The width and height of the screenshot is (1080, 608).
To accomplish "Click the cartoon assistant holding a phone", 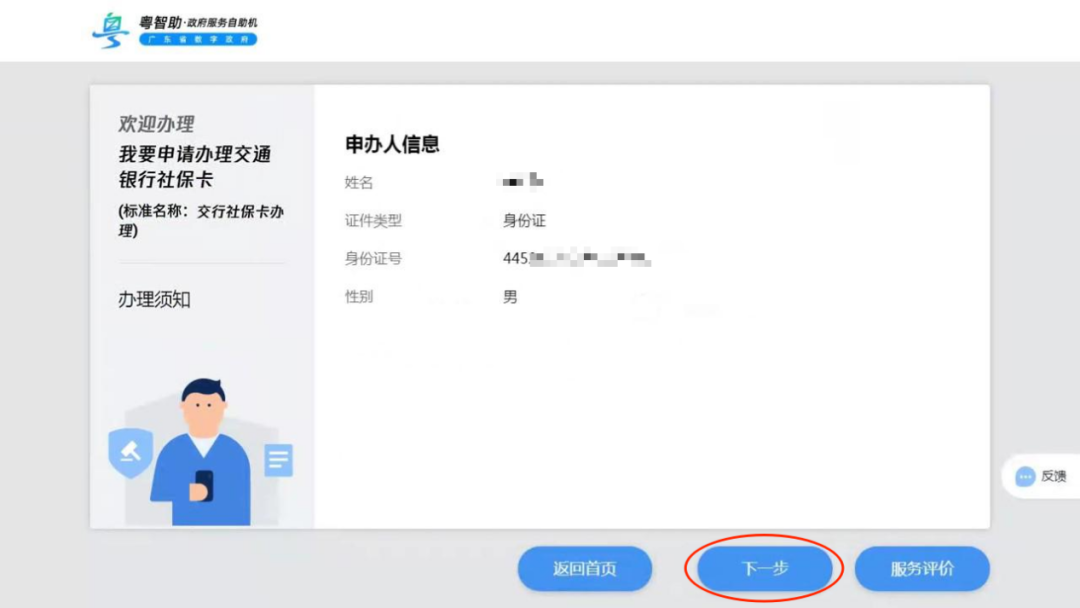I will click(205, 440).
